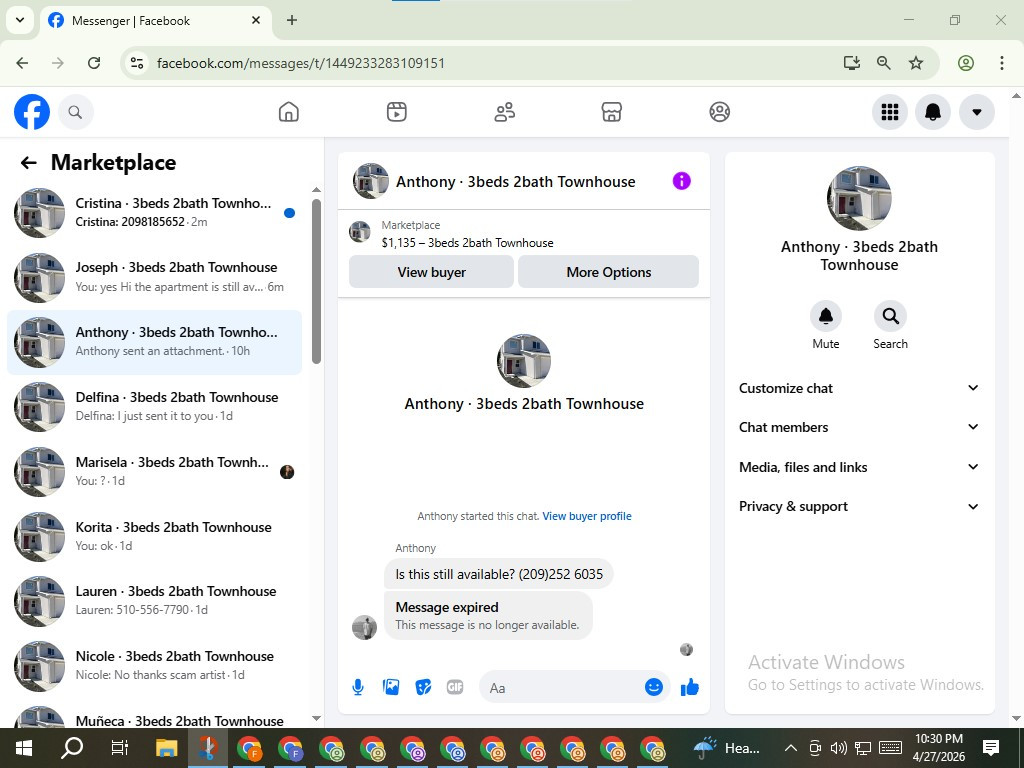Open the Windows Start menu
Screen dimensions: 1024x768
[x=23, y=748]
